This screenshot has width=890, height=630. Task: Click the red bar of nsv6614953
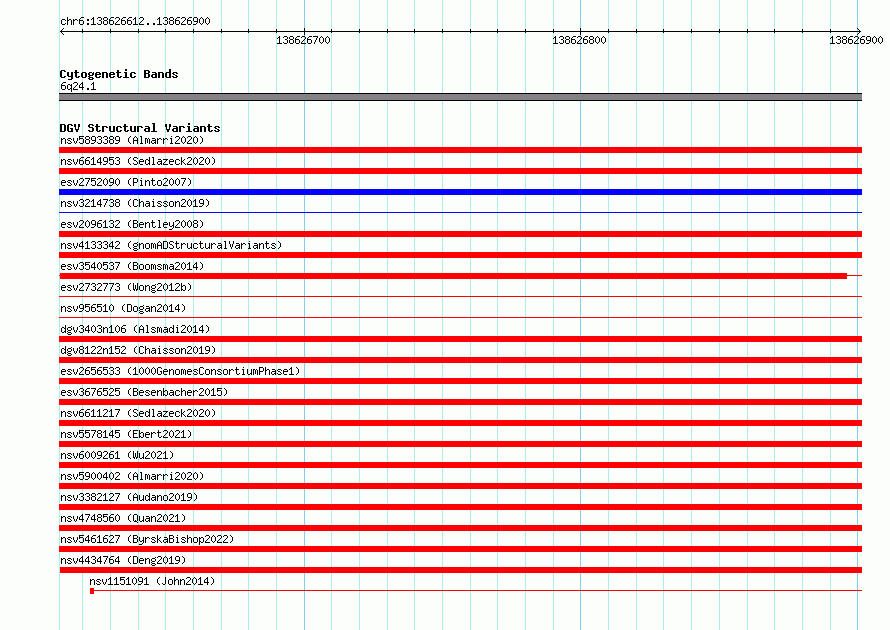(460, 171)
